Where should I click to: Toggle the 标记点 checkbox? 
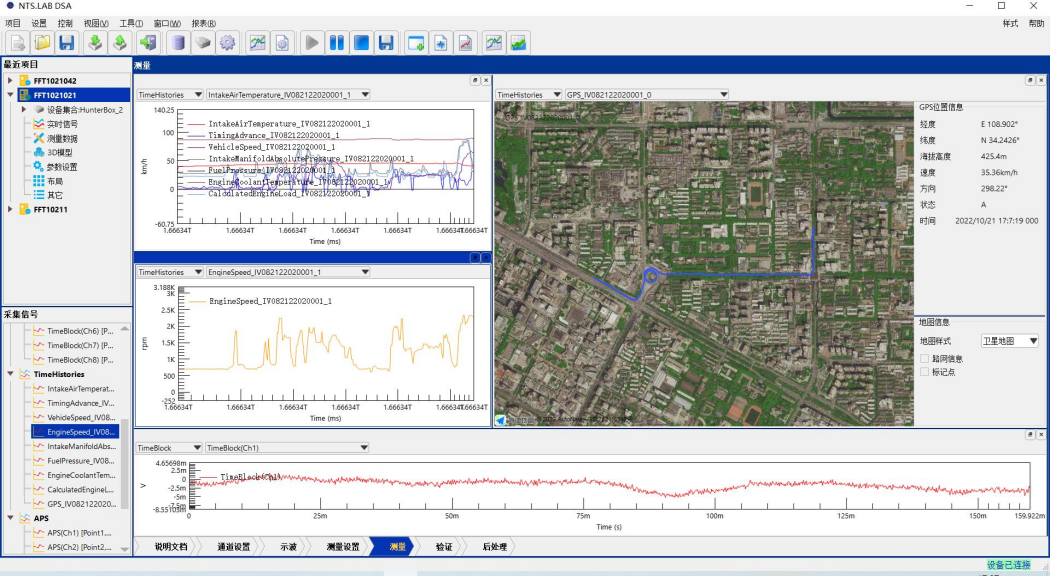pos(925,372)
